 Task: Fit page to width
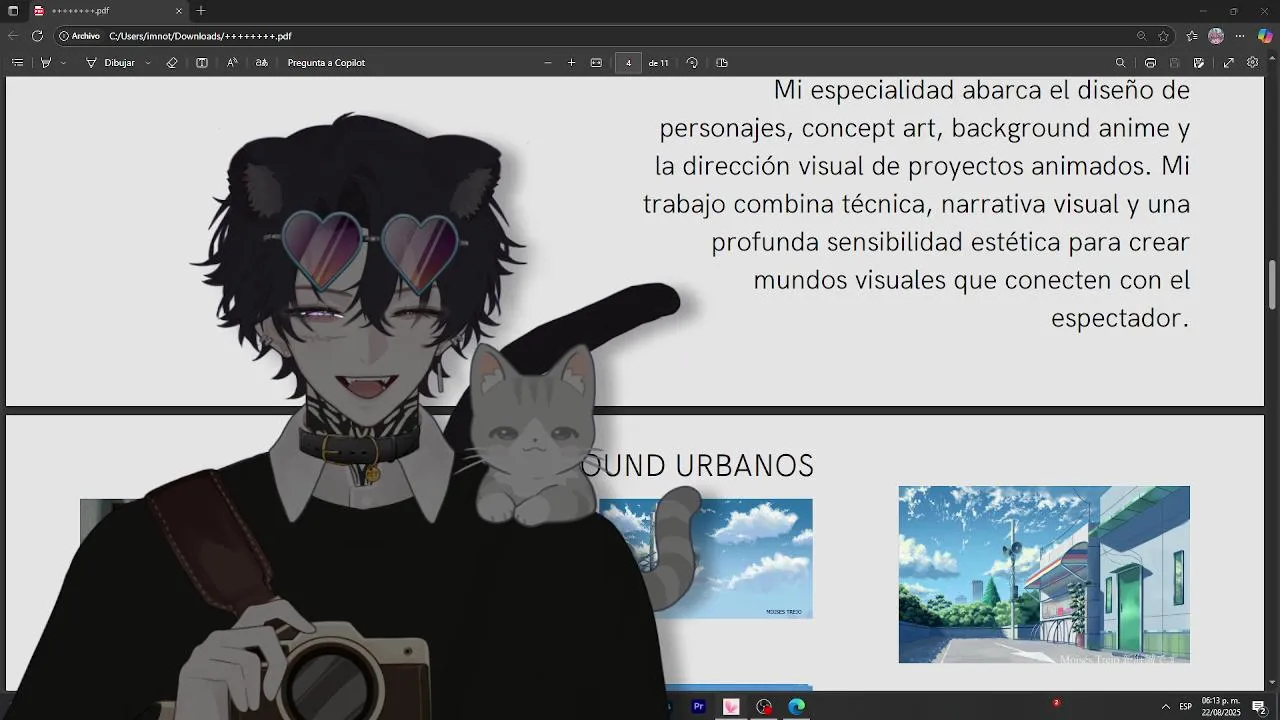pos(597,63)
